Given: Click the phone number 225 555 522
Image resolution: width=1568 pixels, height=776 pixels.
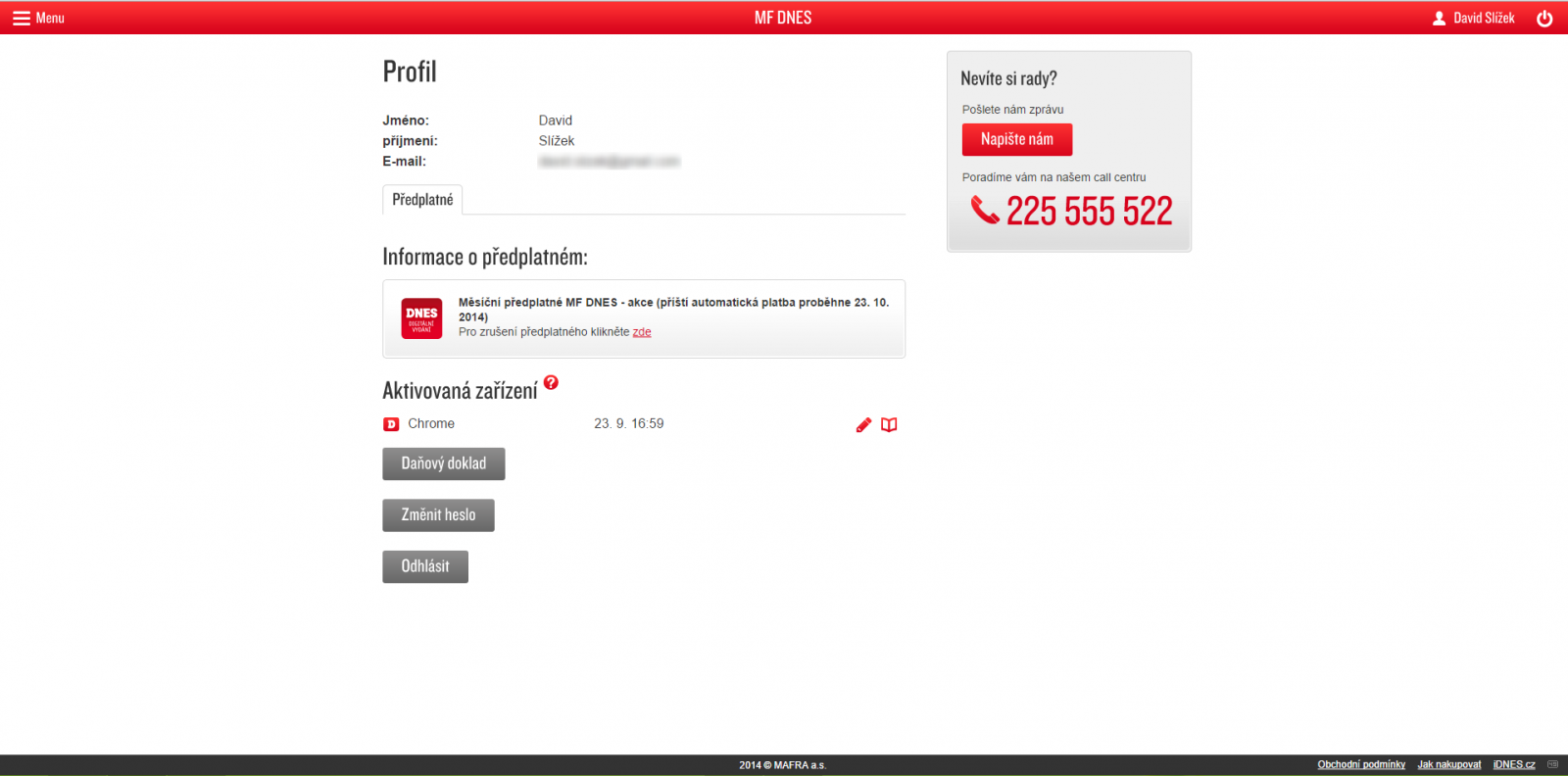Looking at the screenshot, I should click(1090, 211).
